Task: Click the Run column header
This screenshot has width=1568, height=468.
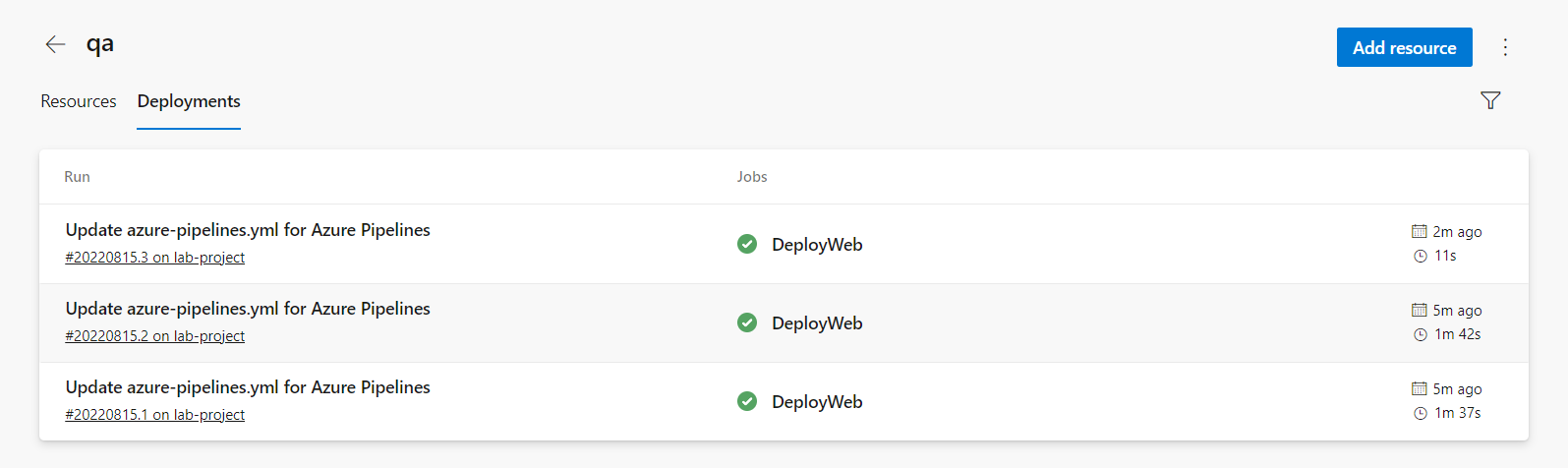Action: coord(77,177)
